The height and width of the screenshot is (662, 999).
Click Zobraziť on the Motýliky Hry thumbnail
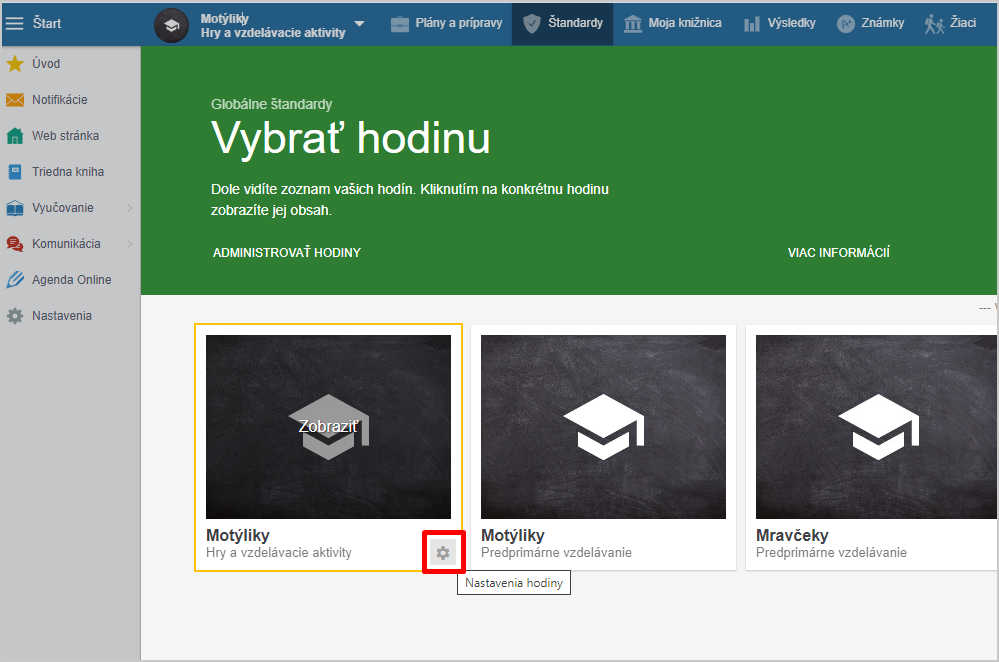(x=328, y=426)
